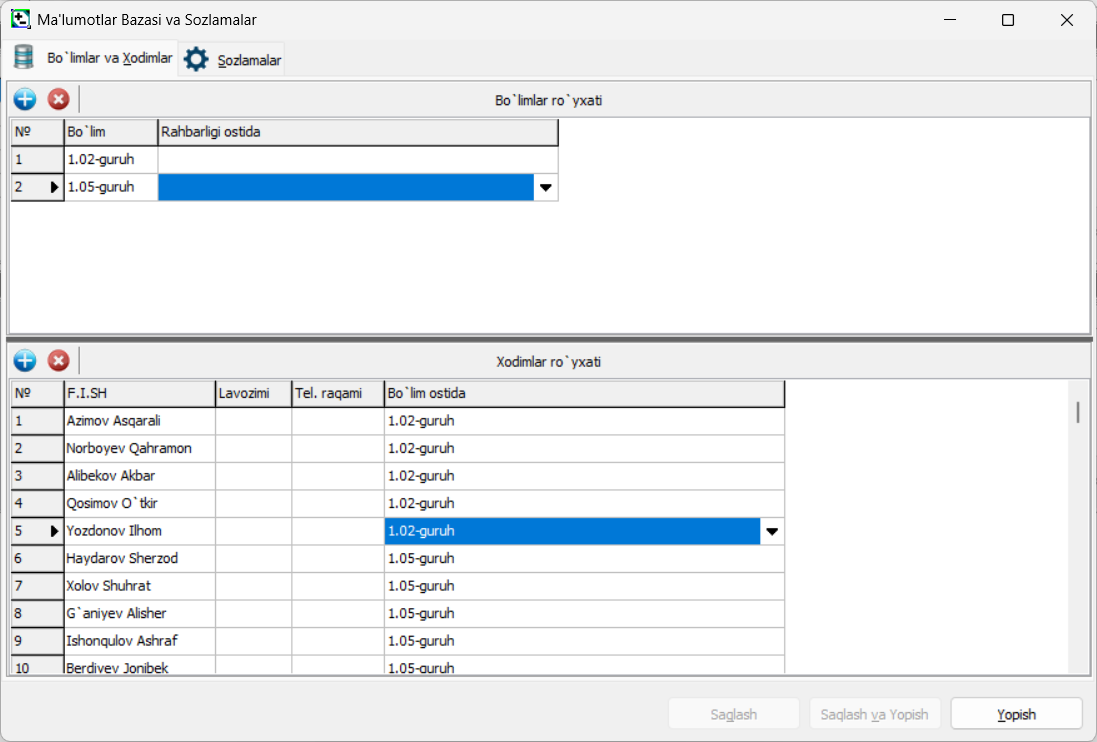Screen dimensions: 1097x742
Task: Click the Saqlash va Yopish button
Action: (x=874, y=714)
